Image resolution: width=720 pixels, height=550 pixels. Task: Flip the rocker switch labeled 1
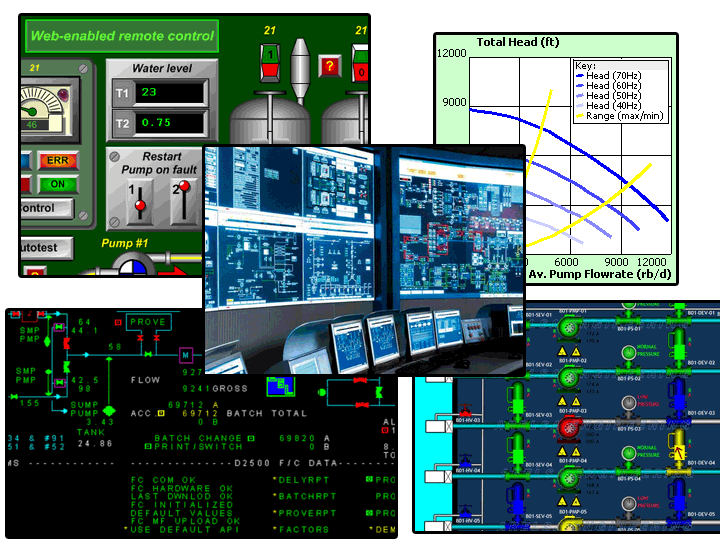pos(271,61)
